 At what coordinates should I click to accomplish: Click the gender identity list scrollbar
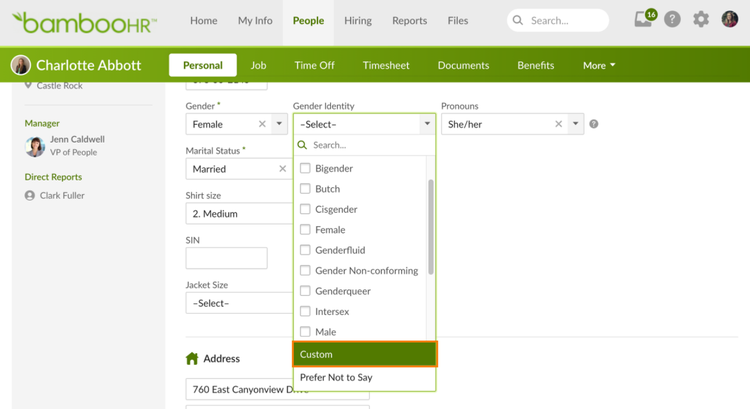tap(430, 227)
